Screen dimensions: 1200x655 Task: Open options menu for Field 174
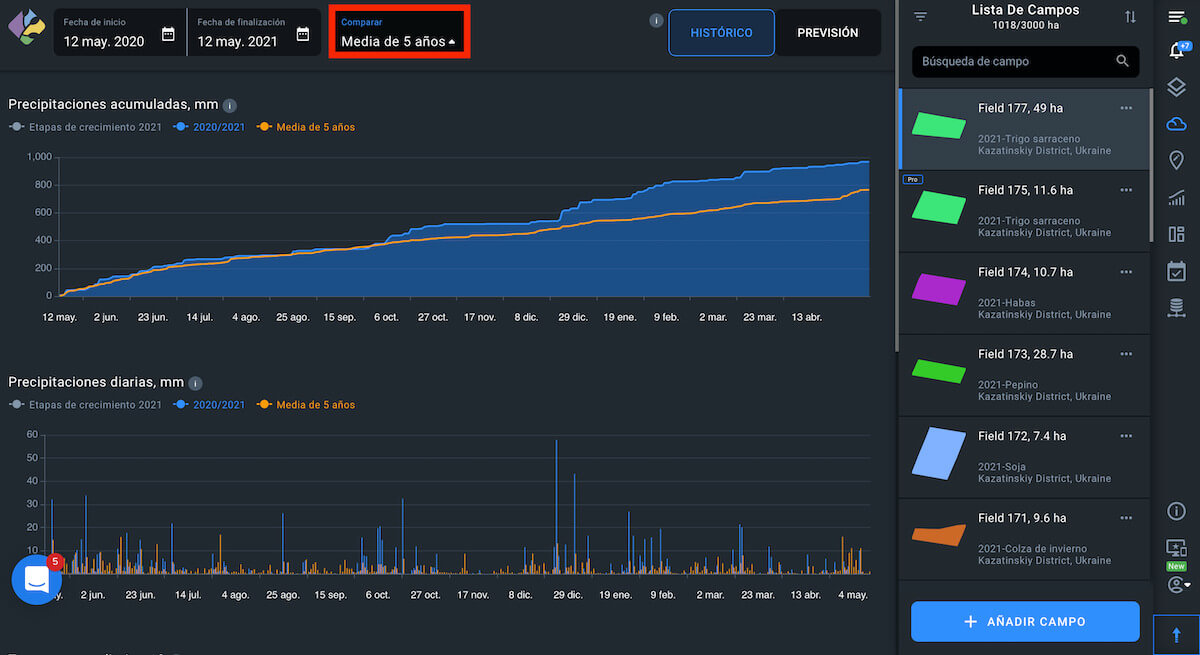pyautogui.click(x=1126, y=272)
